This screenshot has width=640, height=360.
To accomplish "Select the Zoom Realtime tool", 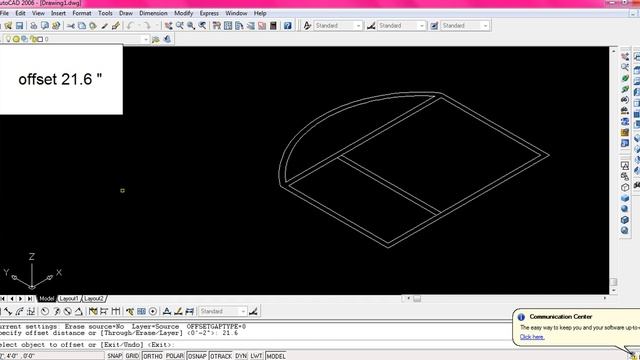I will (180, 26).
